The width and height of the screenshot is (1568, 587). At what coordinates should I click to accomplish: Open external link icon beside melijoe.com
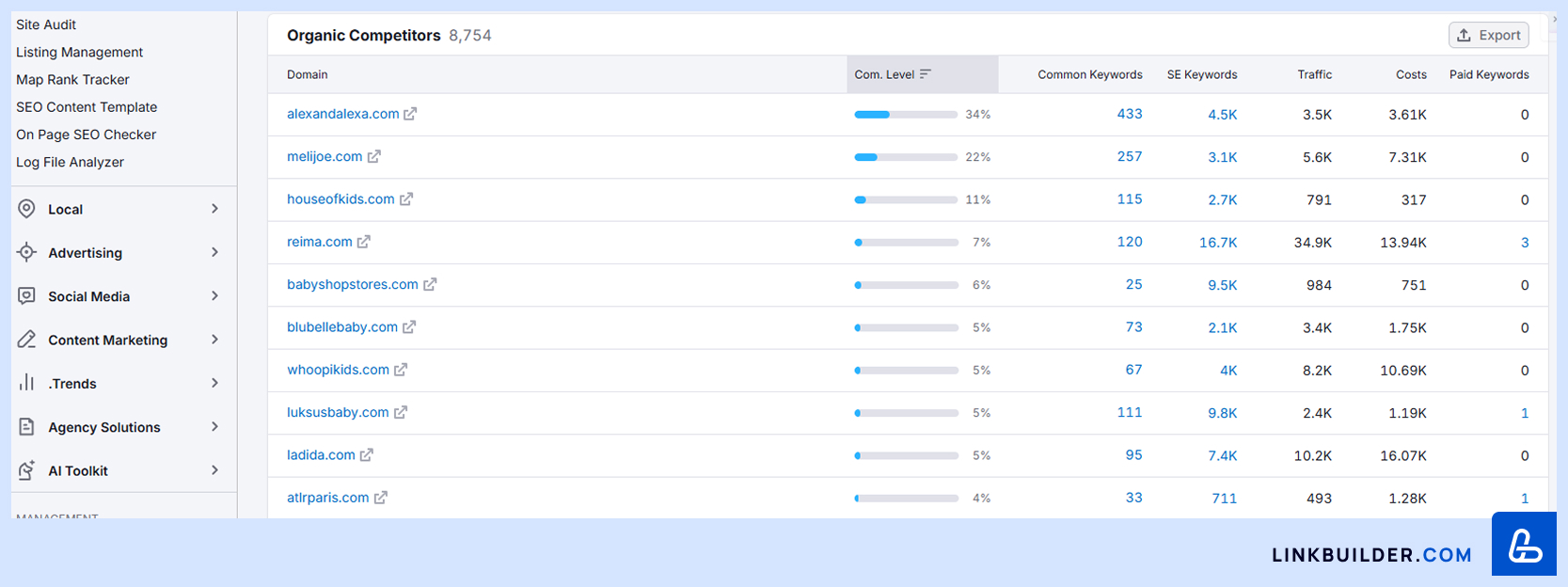(x=373, y=156)
